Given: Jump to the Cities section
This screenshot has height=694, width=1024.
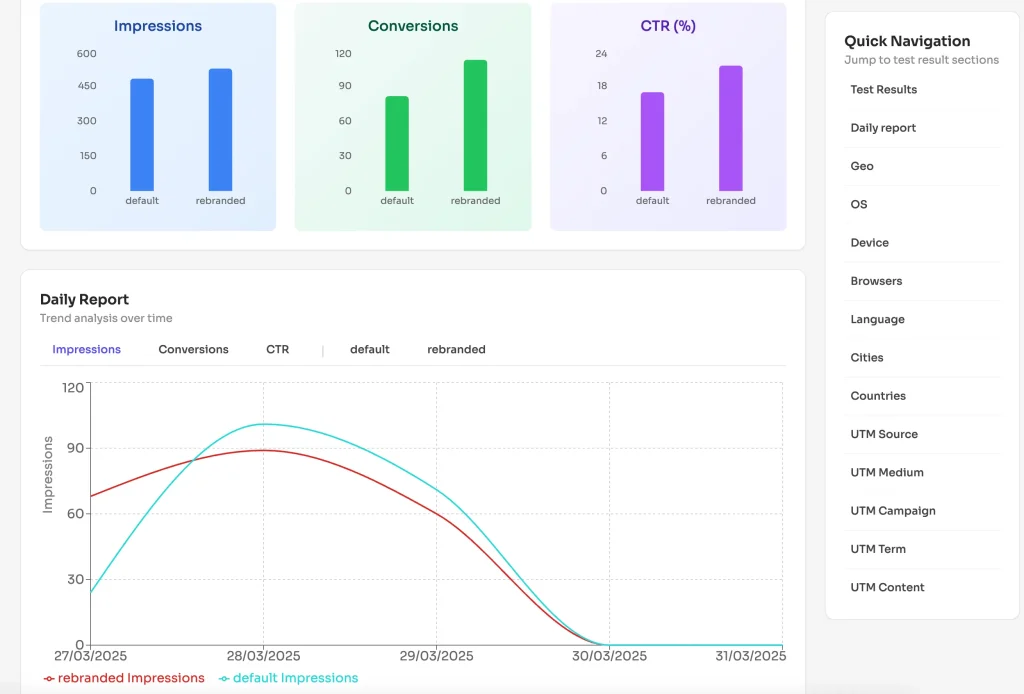Looking at the screenshot, I should point(867,358).
